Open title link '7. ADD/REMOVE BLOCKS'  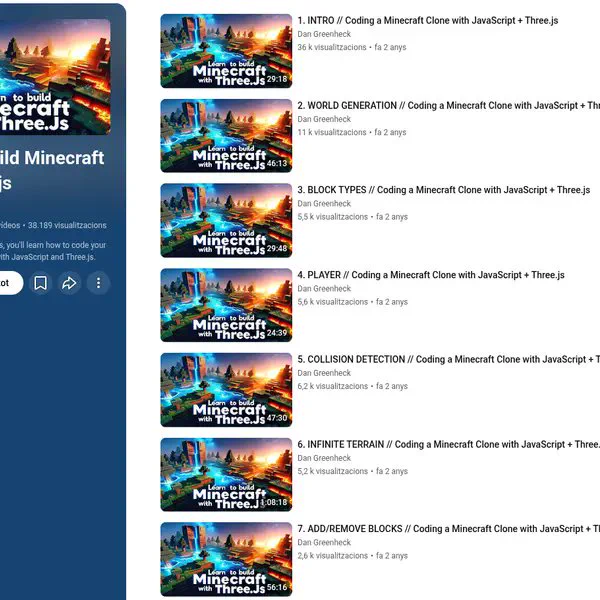coord(449,529)
